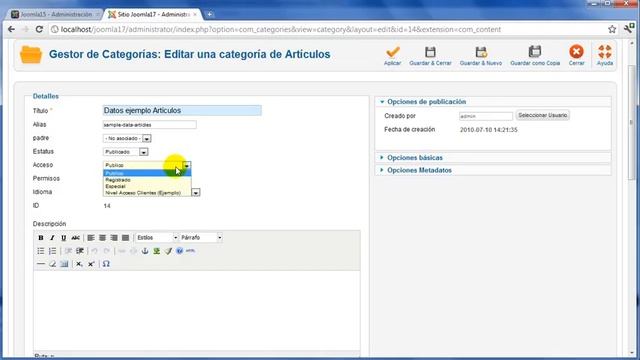640x360 pixels.
Task: Go back in browser history
Action: pos(11,29)
